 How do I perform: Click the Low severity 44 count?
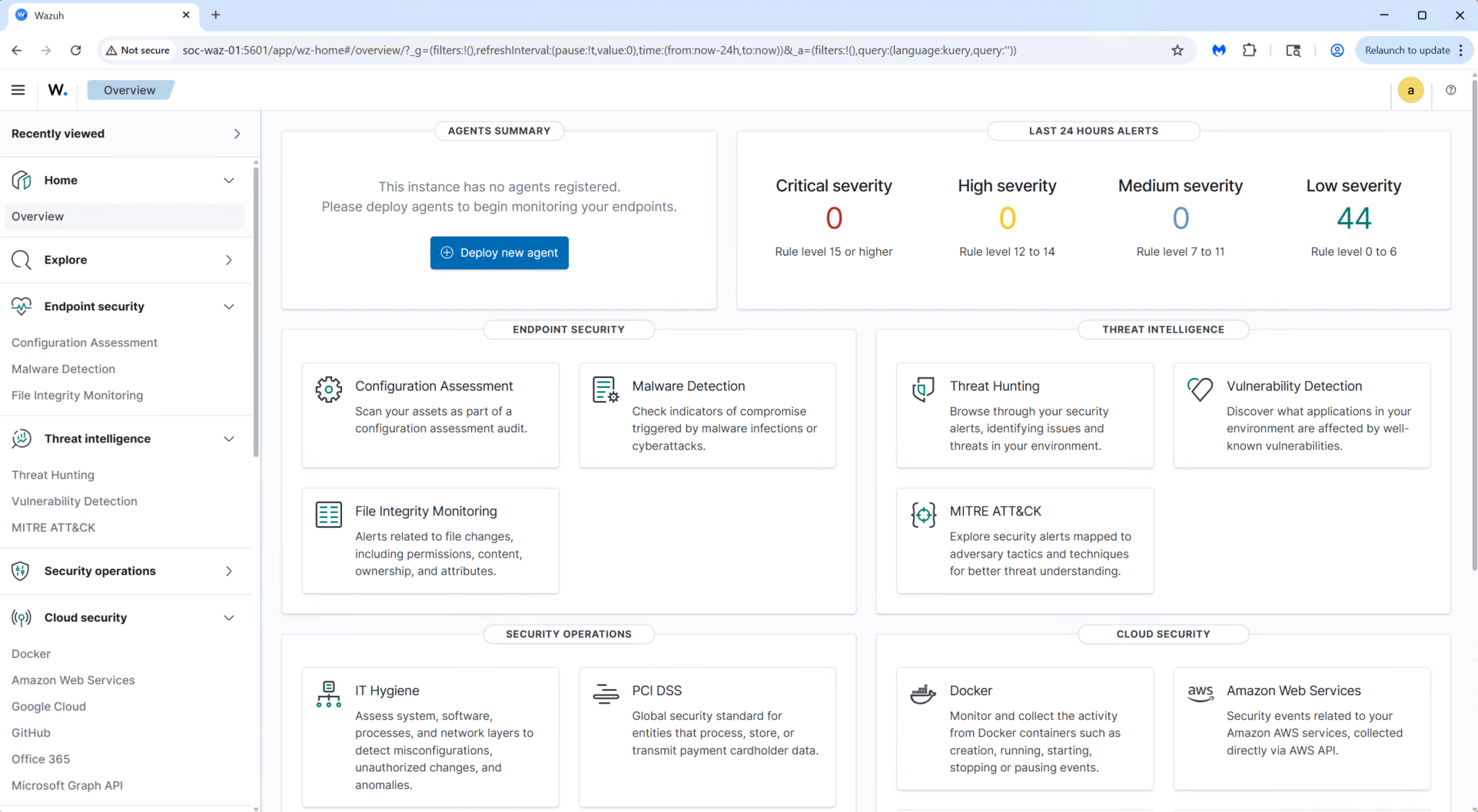pos(1353,219)
